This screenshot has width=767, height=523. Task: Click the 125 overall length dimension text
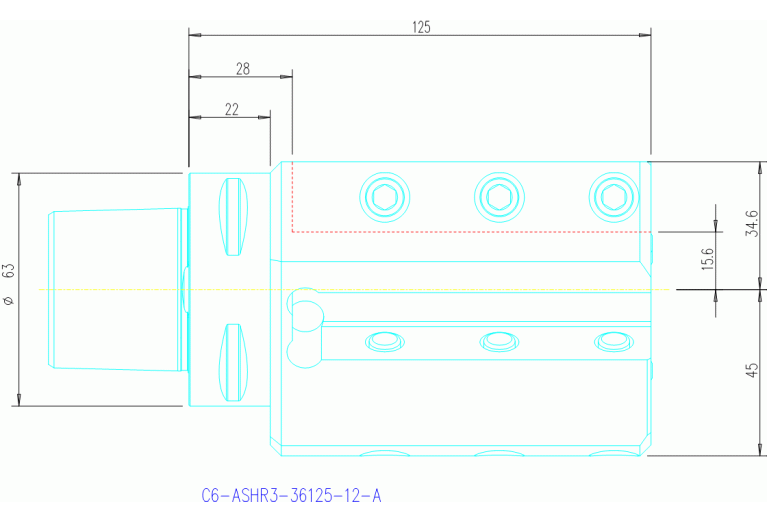(x=421, y=27)
